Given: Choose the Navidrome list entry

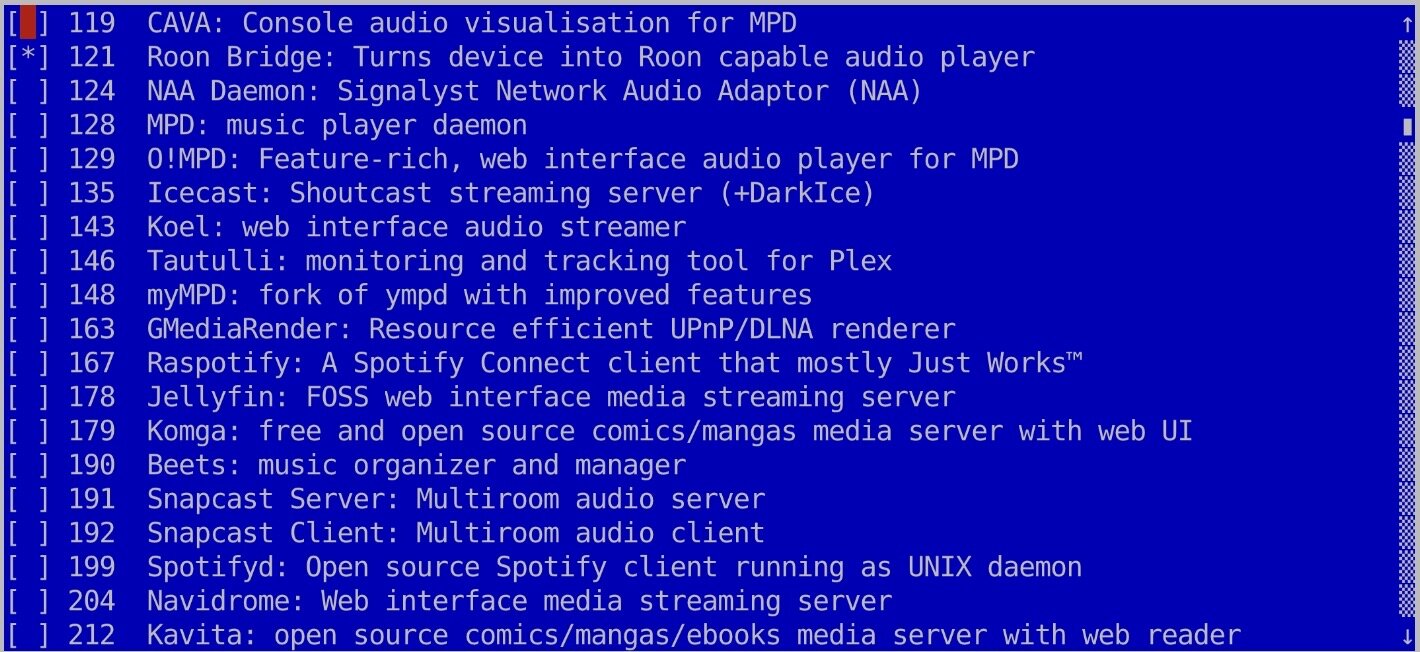Looking at the screenshot, I should click(x=518, y=601).
